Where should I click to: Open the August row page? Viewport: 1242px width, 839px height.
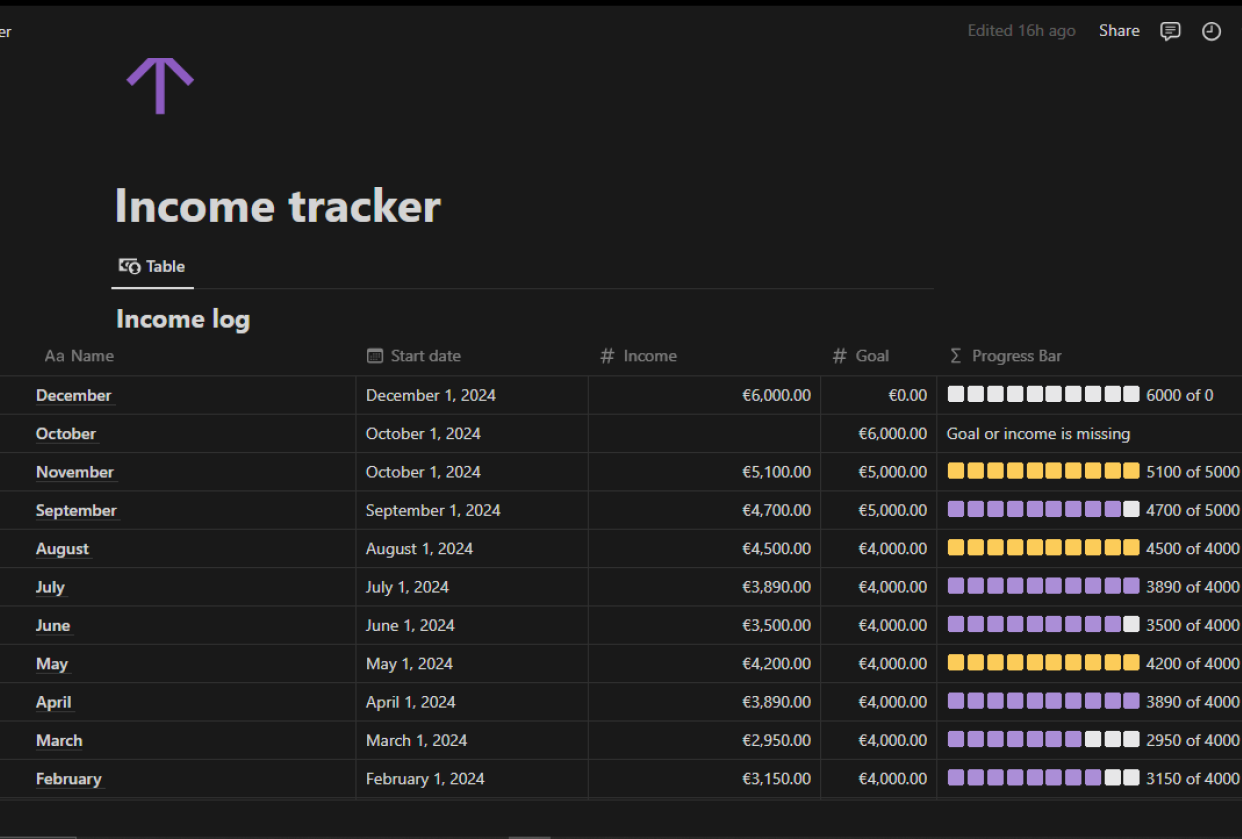pos(62,548)
